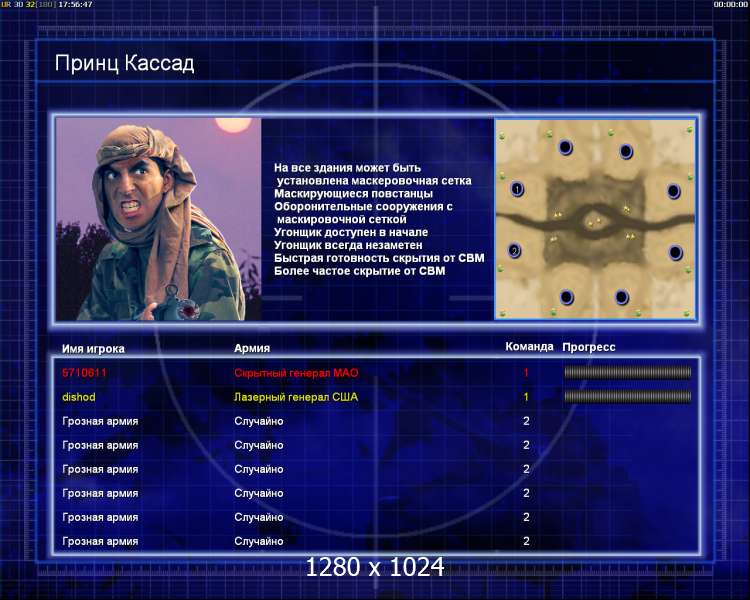Image resolution: width=750 pixels, height=600 pixels.
Task: Click the "Команда" column header
Action: [529, 346]
